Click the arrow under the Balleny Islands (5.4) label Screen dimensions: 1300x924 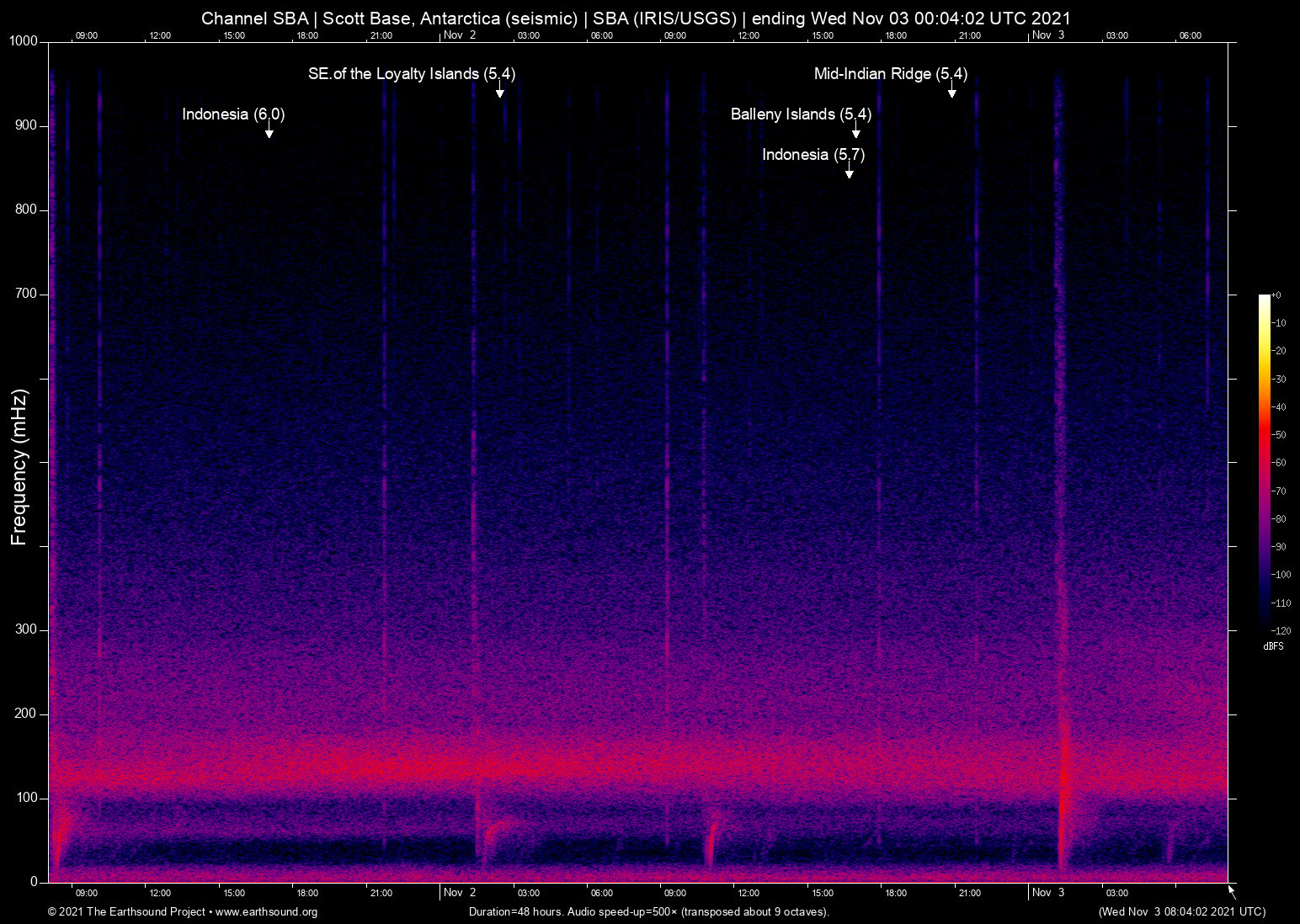855,131
